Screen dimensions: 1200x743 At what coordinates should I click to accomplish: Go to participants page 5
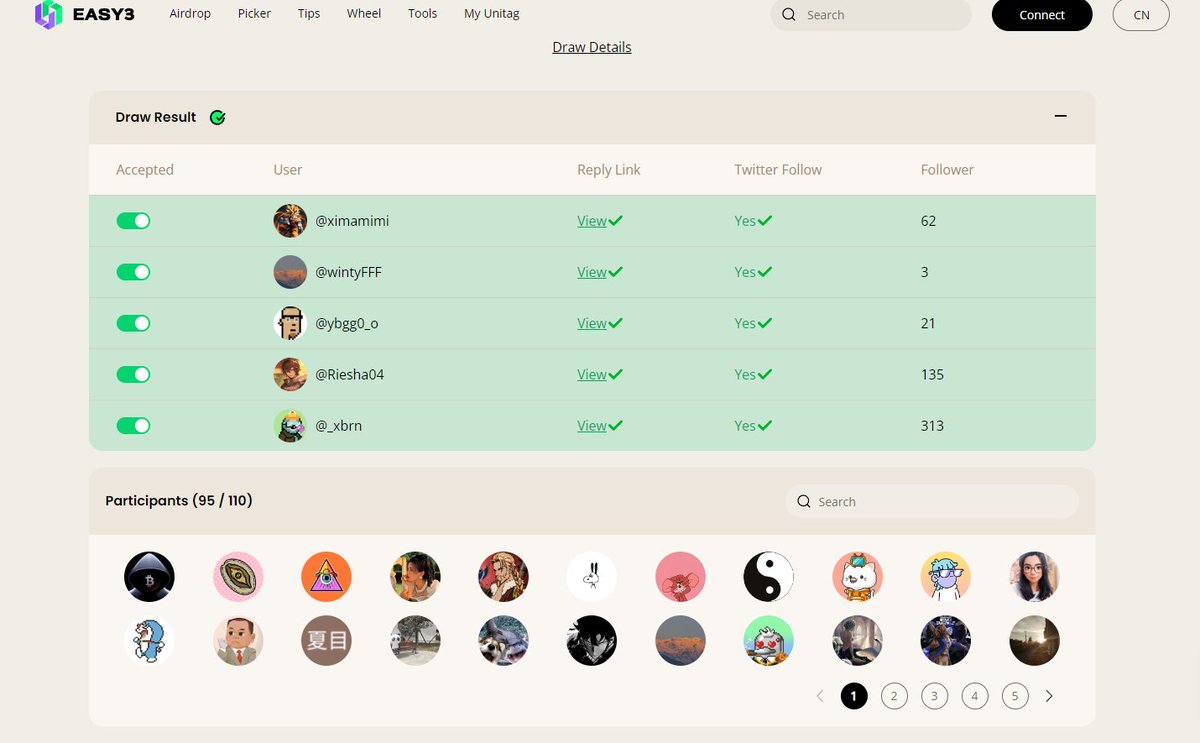click(1015, 696)
